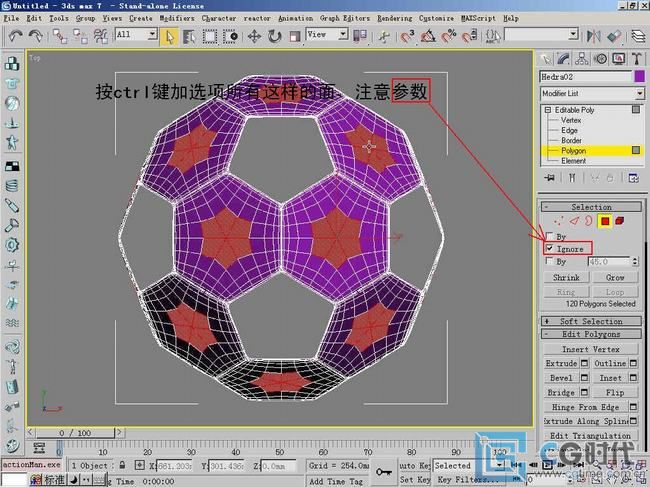Select the red cube Element icon
The image size is (650, 487).
(x=620, y=221)
